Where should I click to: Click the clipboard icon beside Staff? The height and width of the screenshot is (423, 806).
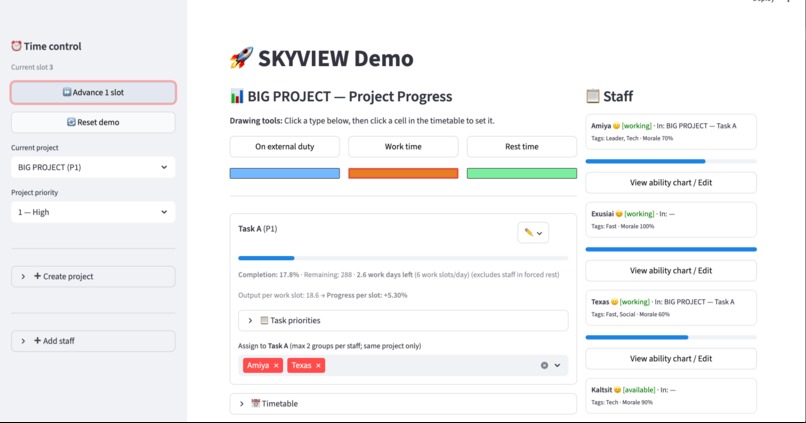tap(593, 96)
